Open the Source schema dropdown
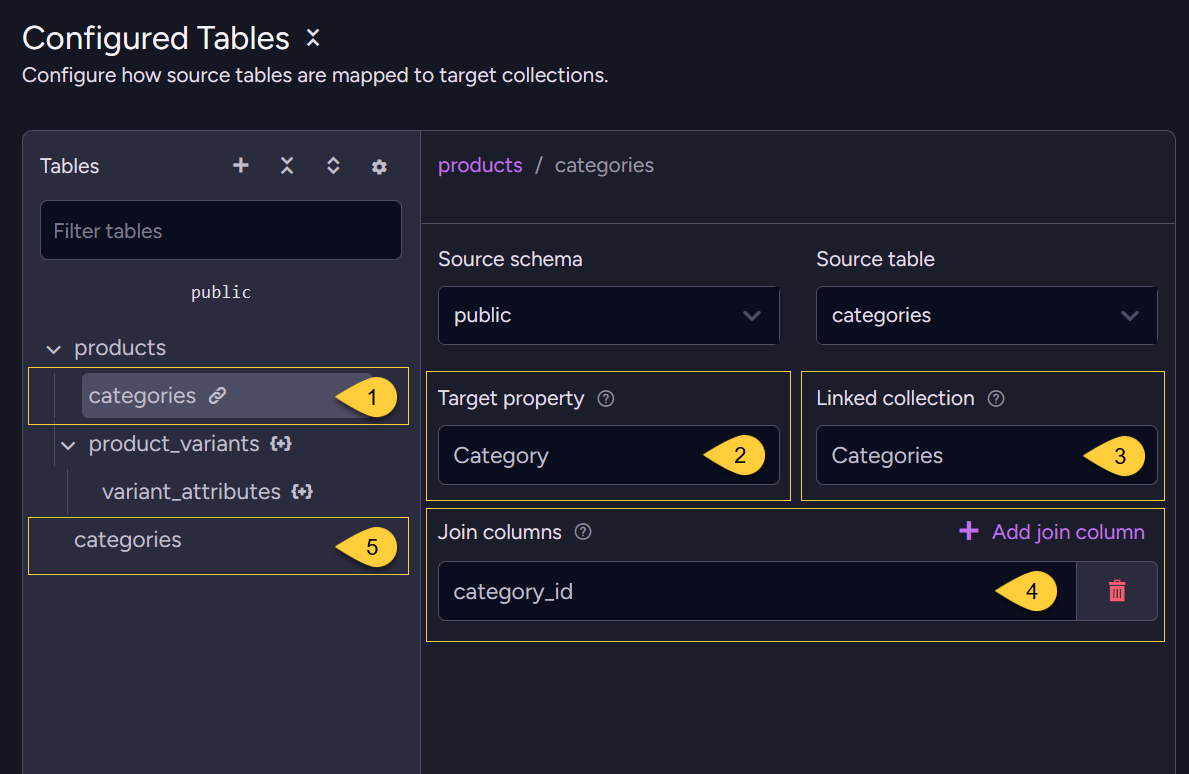 (608, 315)
